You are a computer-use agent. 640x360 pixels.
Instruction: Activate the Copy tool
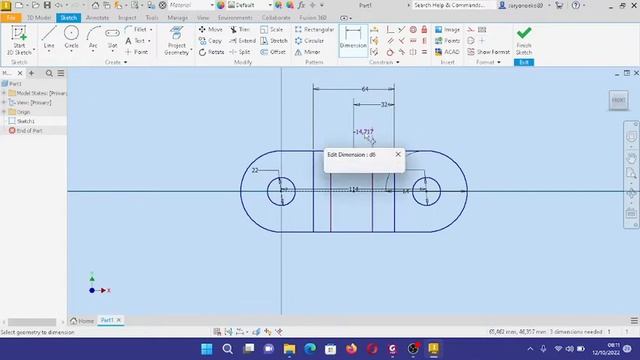[x=210, y=41]
